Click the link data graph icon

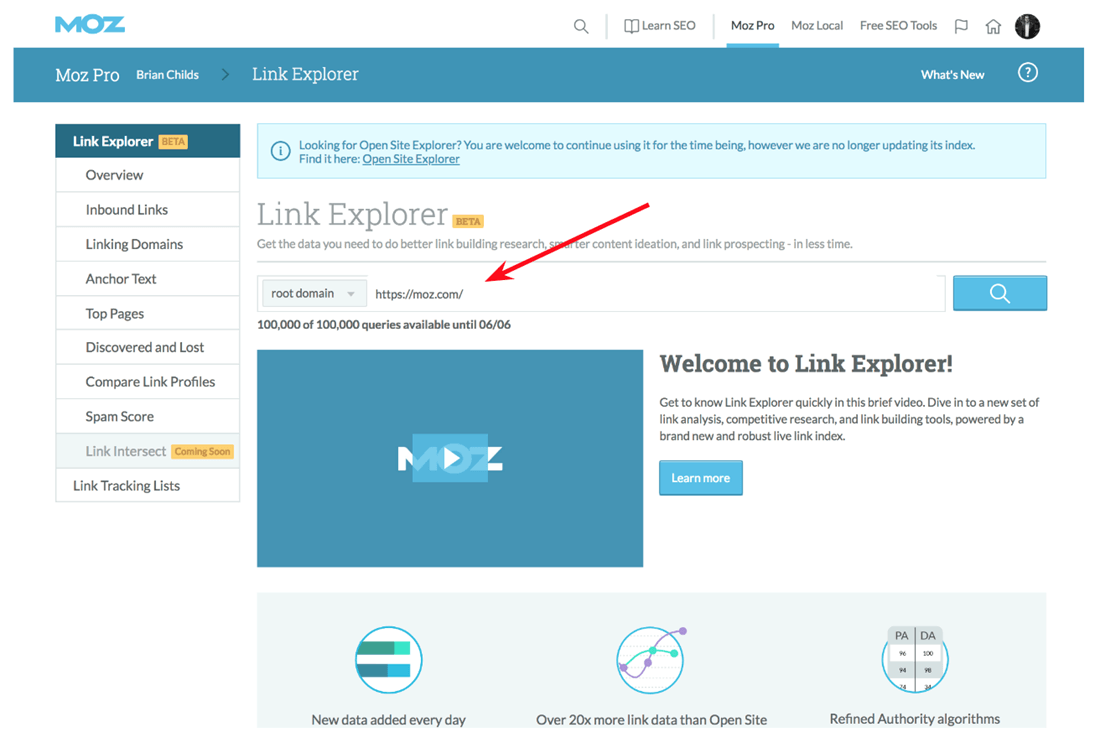[x=651, y=660]
